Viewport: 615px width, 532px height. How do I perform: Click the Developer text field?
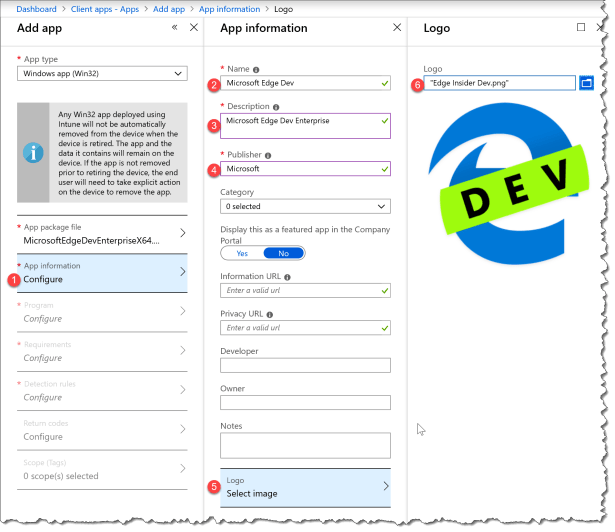305,366
